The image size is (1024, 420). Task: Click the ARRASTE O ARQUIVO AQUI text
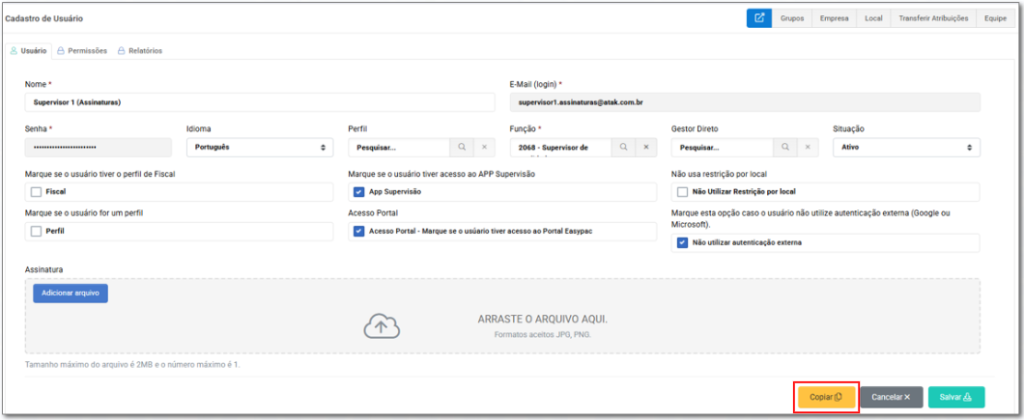tap(543, 320)
